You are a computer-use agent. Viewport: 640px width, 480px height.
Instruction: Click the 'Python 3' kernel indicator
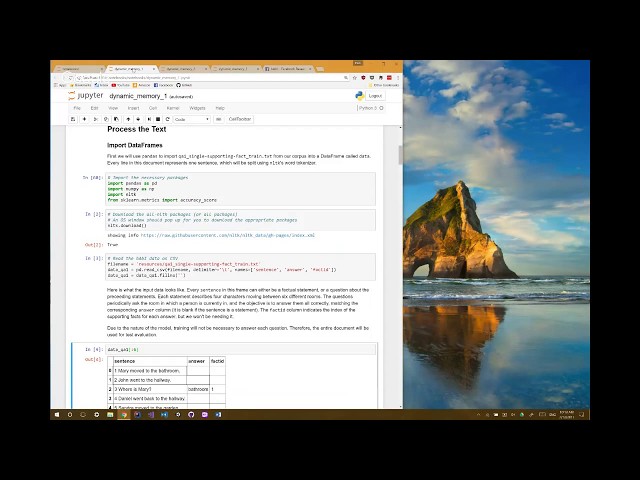(x=371, y=108)
